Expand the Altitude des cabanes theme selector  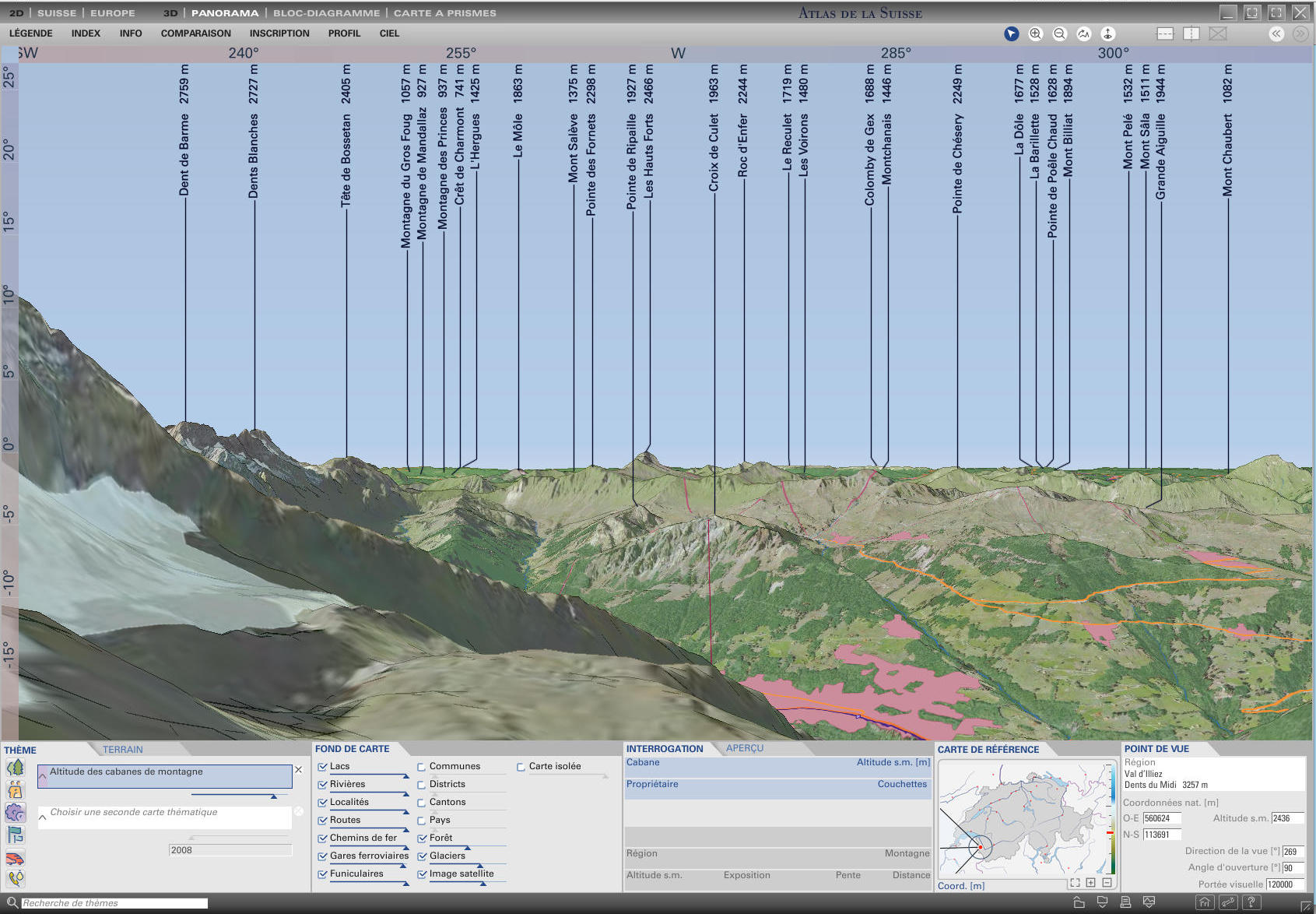tap(43, 776)
